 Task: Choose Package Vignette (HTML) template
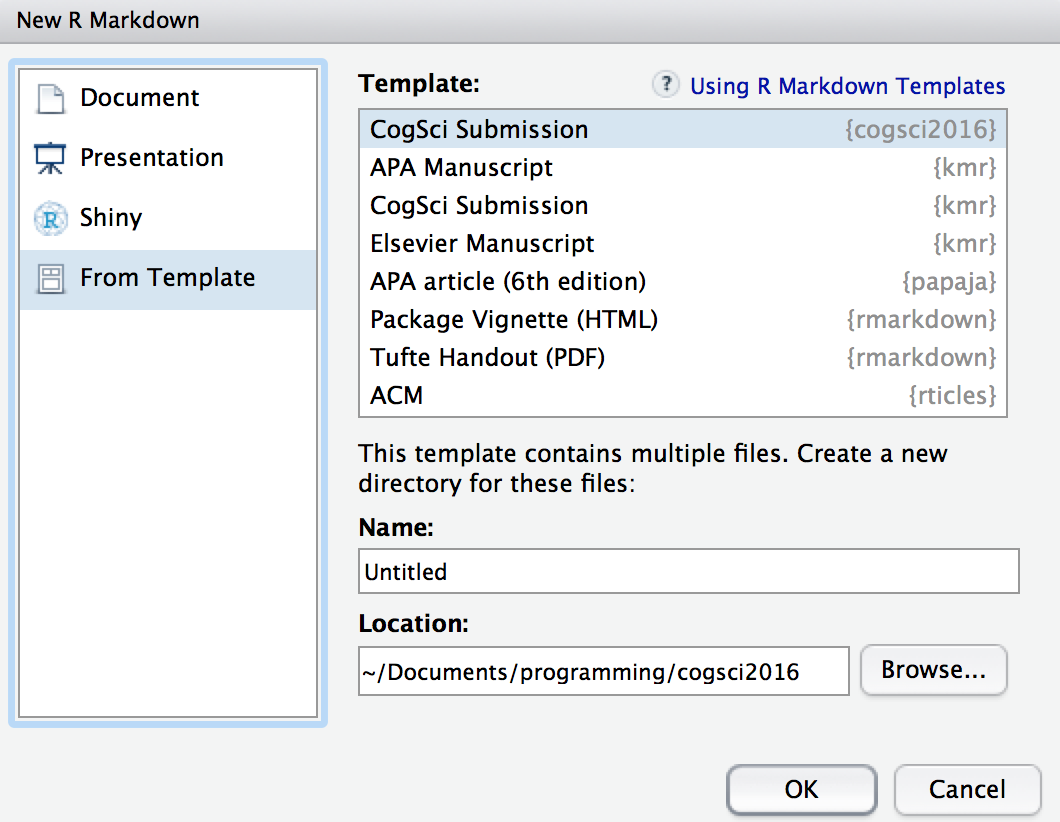tap(683, 318)
